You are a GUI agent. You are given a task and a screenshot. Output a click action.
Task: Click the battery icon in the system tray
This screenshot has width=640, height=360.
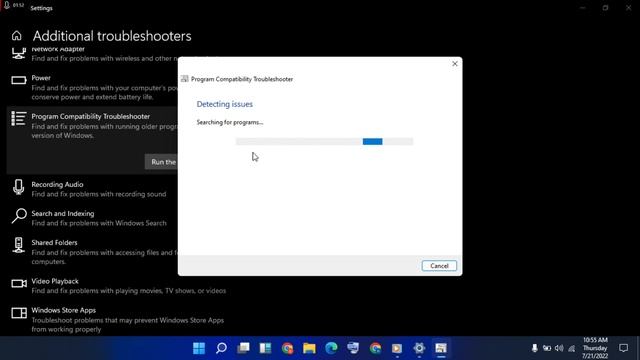547,348
